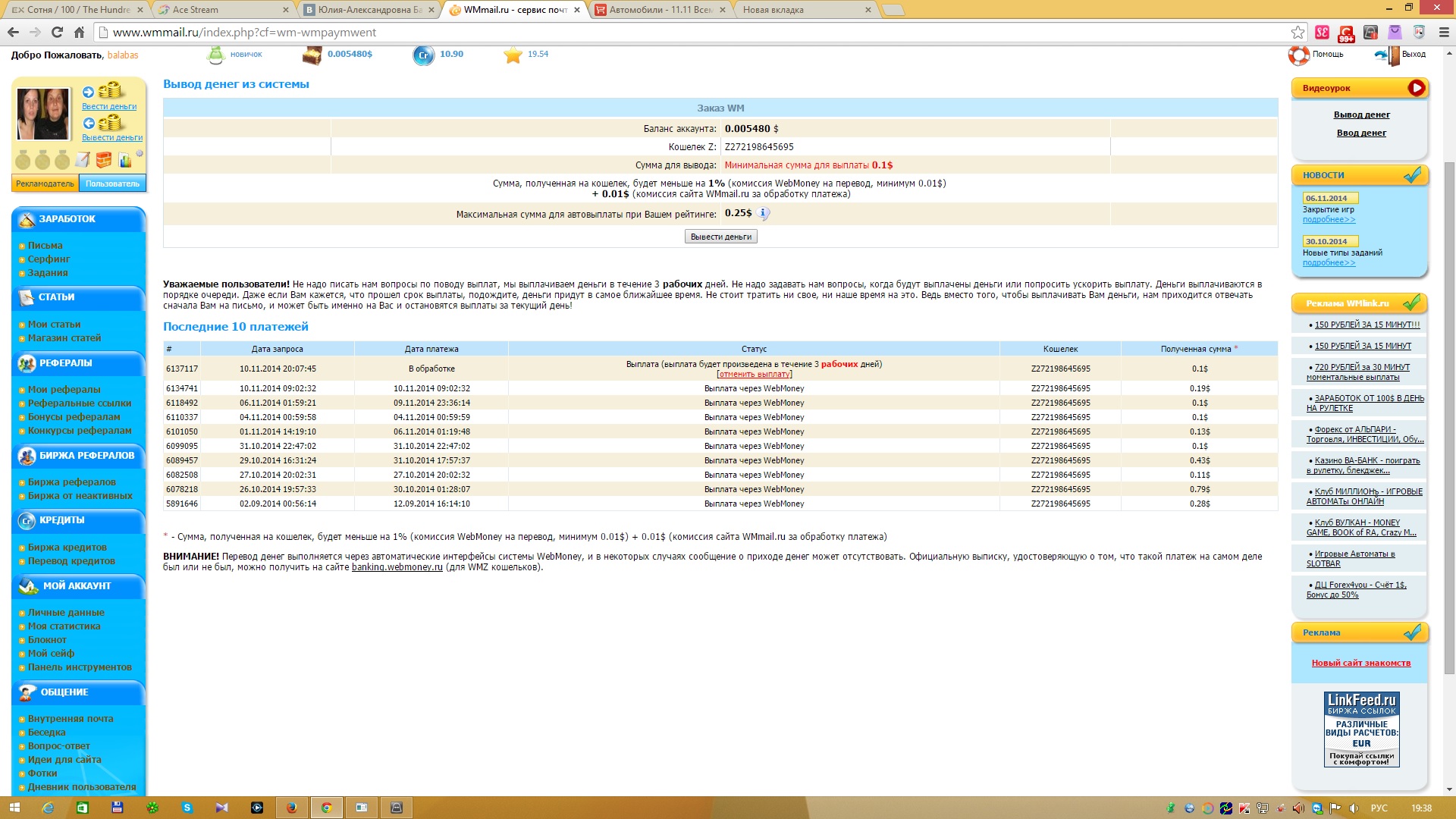Read more on the 06.11.2014 news item
1456x819 pixels.
point(1329,220)
